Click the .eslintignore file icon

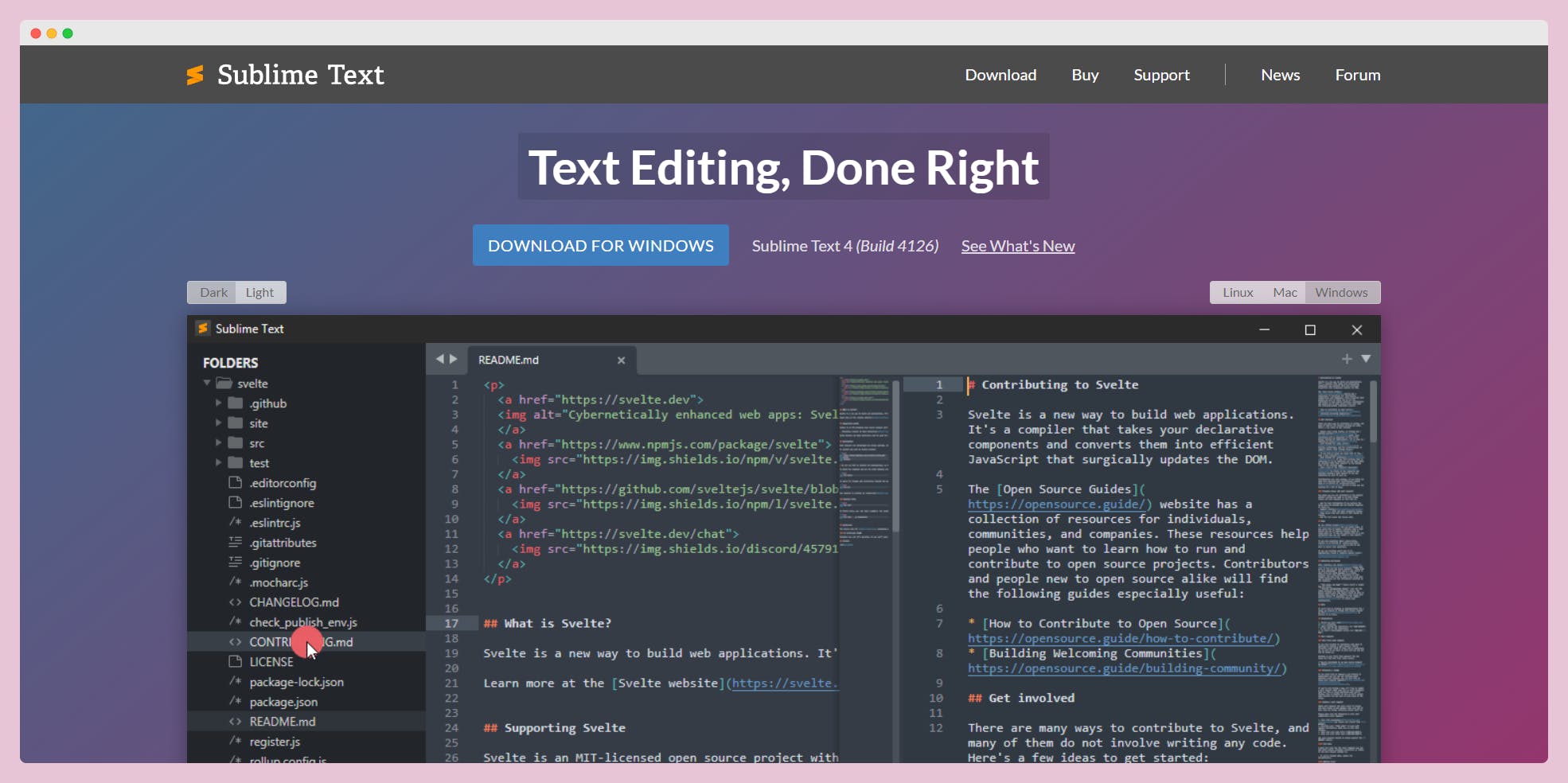point(235,502)
